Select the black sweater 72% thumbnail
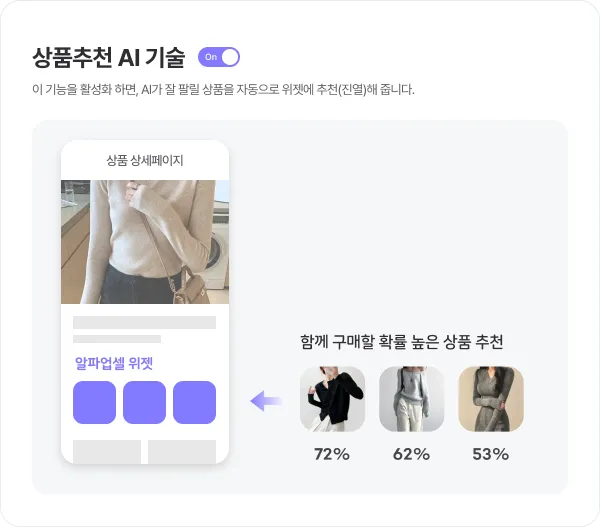The height and width of the screenshot is (527, 600). [x=333, y=399]
